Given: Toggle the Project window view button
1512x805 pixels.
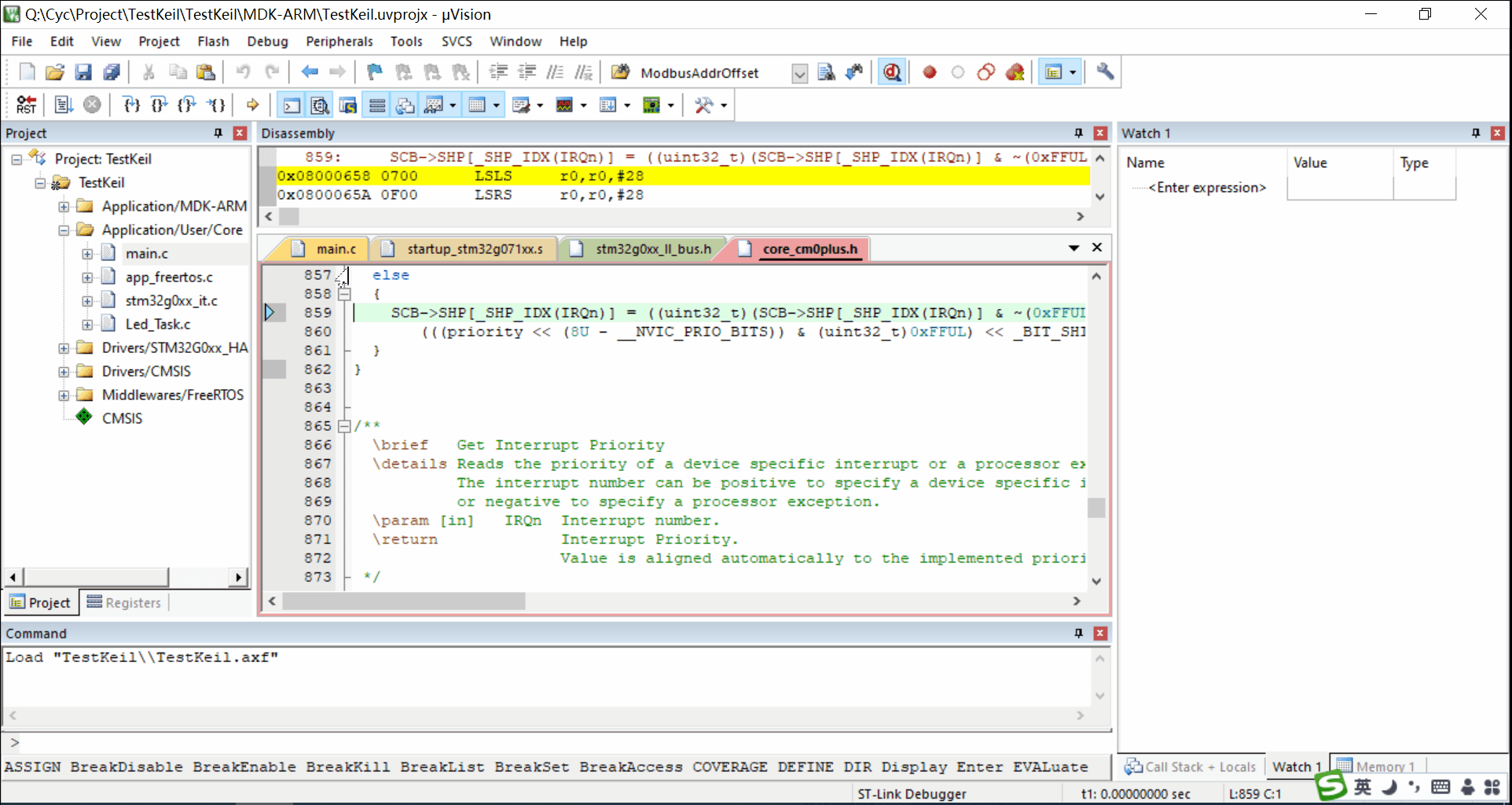Looking at the screenshot, I should [x=1054, y=72].
